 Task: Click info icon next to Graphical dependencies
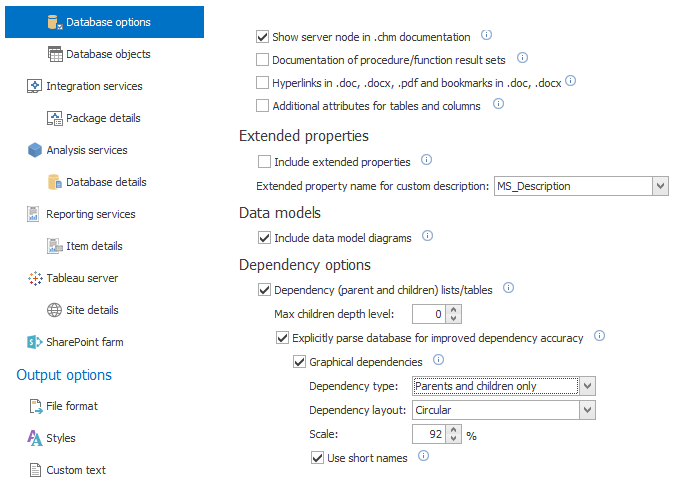[438, 360]
